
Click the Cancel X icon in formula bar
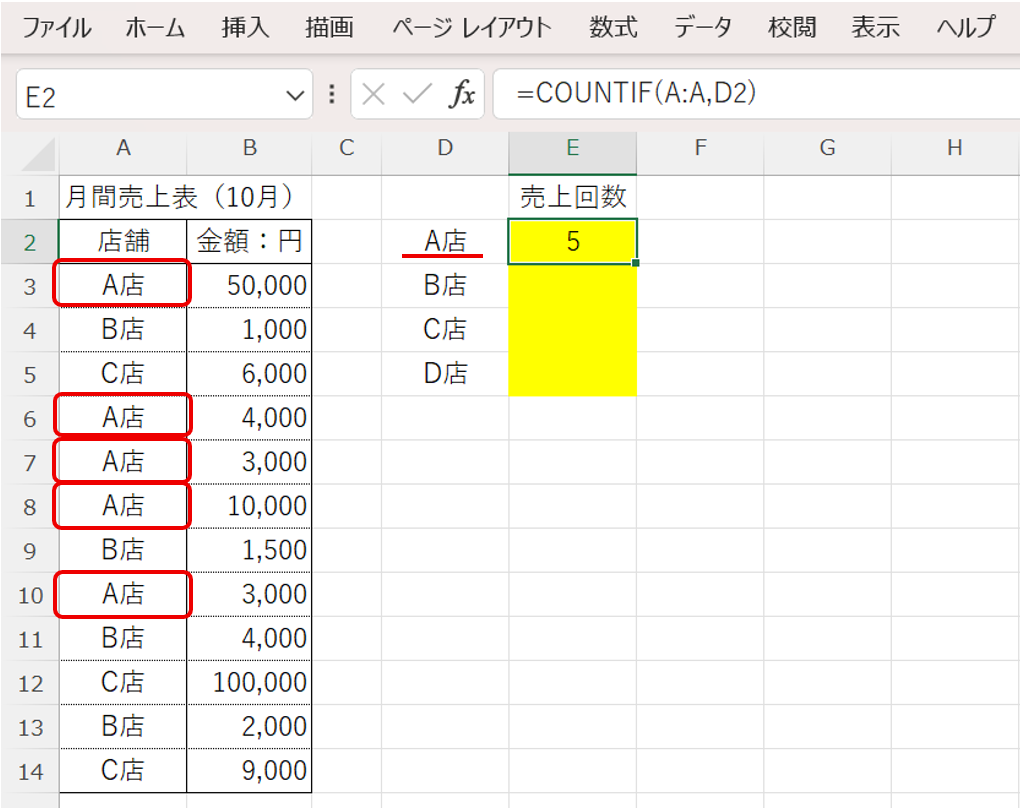click(x=374, y=95)
